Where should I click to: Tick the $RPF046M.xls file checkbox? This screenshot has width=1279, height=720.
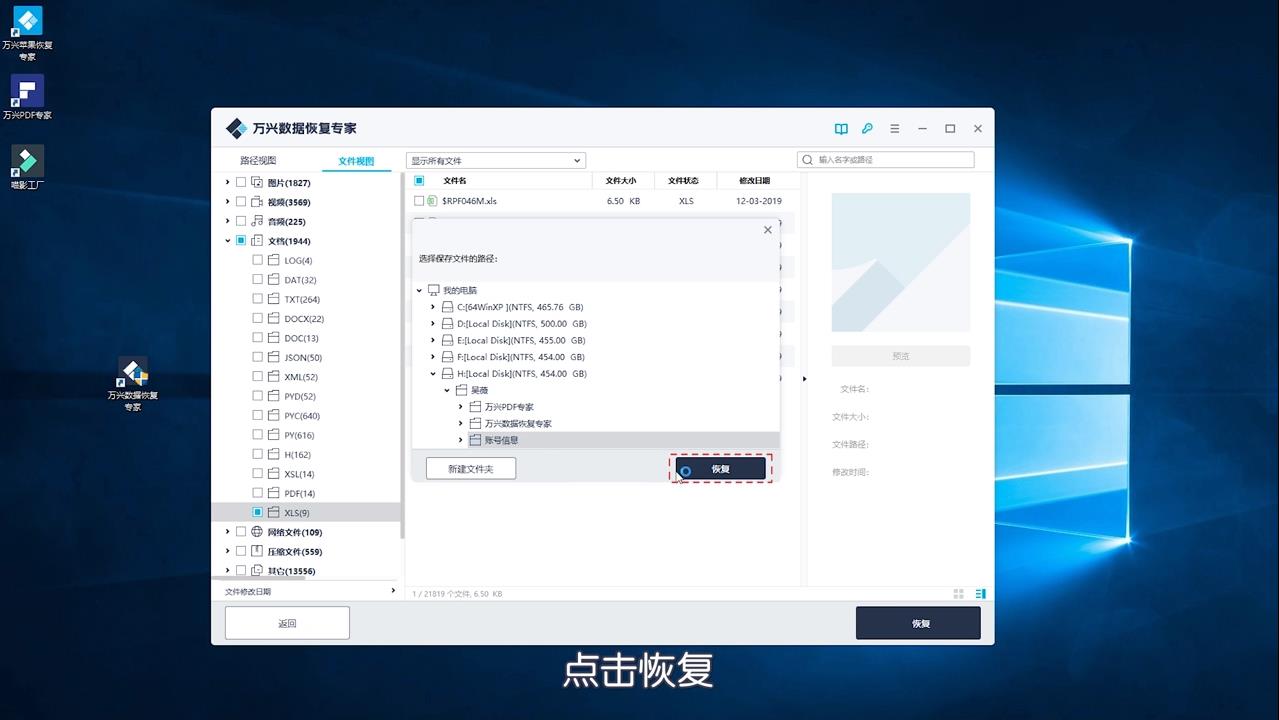[x=419, y=201]
